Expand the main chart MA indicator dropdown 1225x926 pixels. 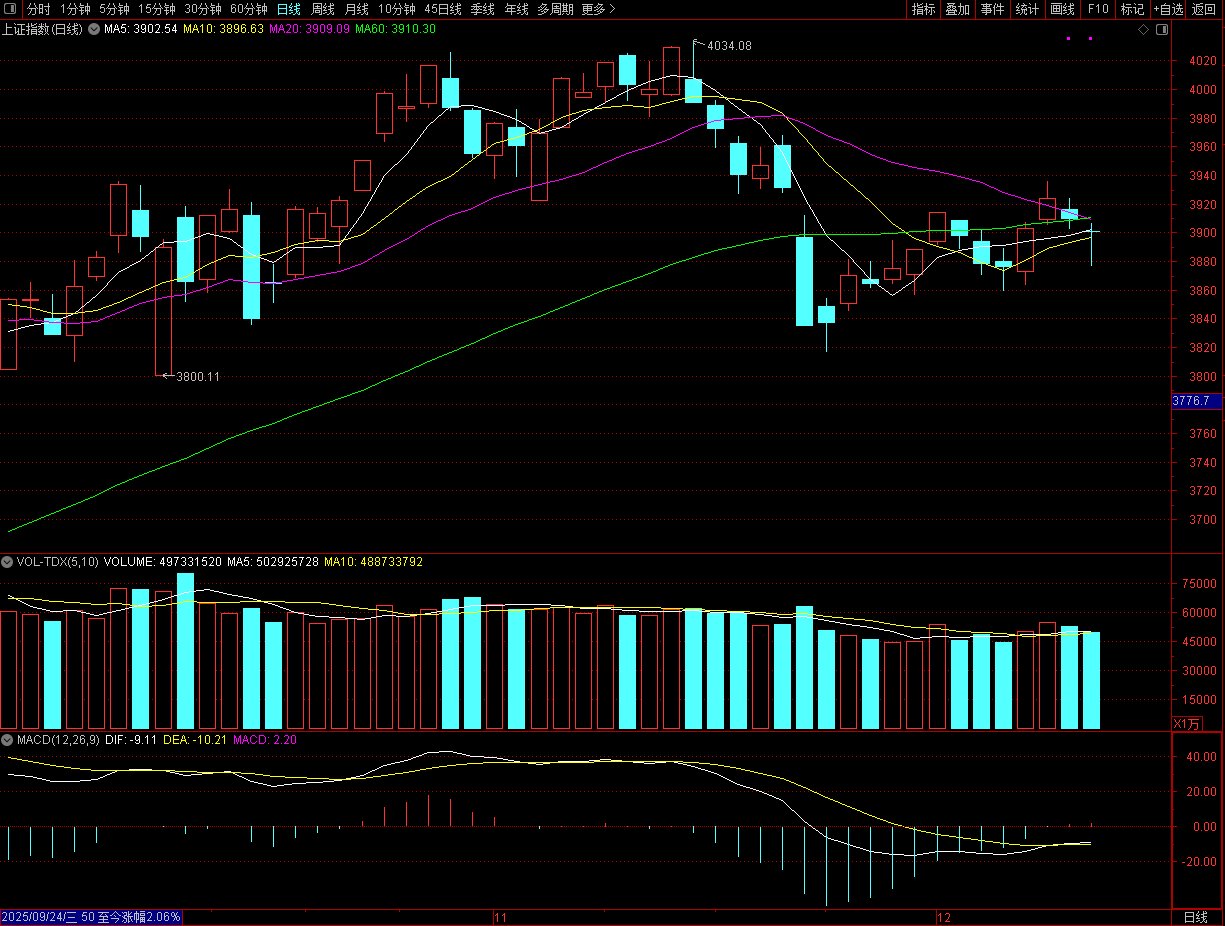click(x=95, y=29)
